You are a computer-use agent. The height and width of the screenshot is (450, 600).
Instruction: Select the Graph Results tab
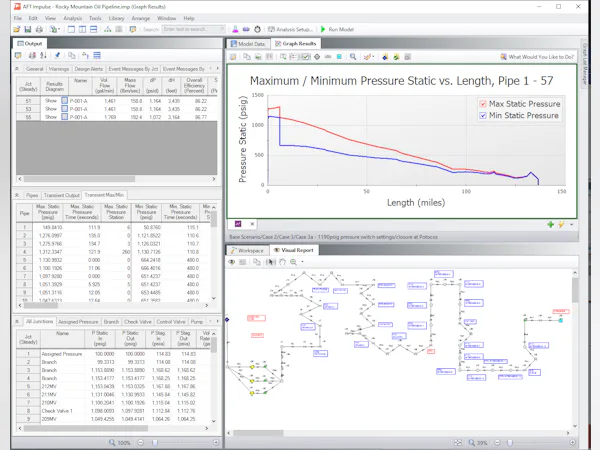pos(296,44)
